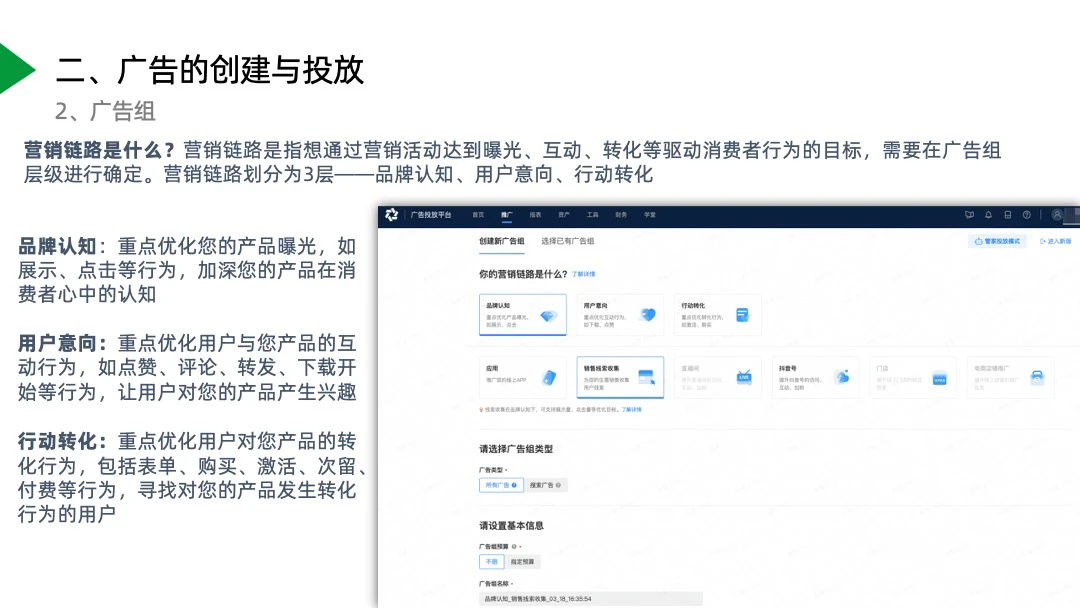Open the 报表 menu in navigation bar

click(535, 214)
